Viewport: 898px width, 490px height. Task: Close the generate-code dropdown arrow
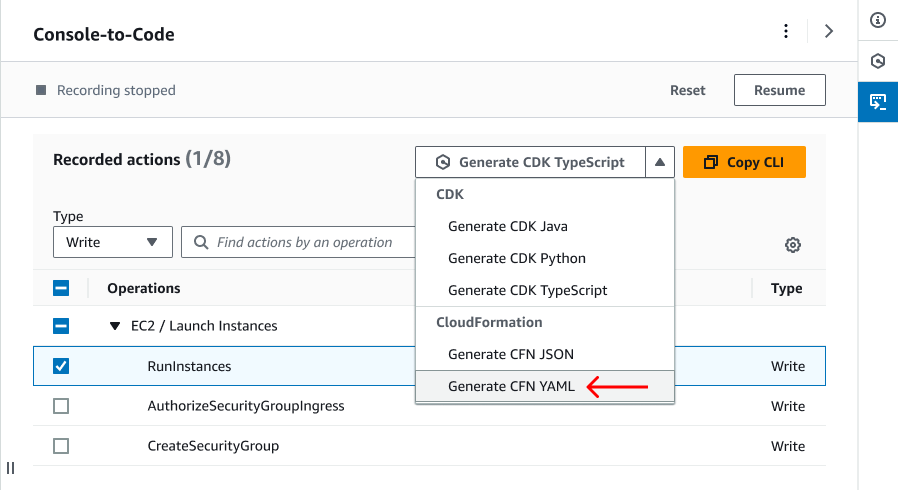coord(660,162)
